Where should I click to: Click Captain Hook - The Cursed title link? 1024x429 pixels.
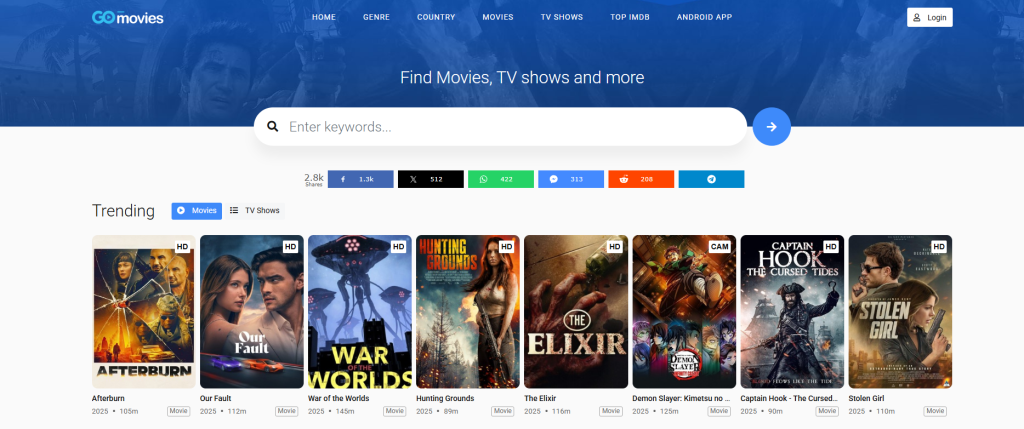click(789, 398)
